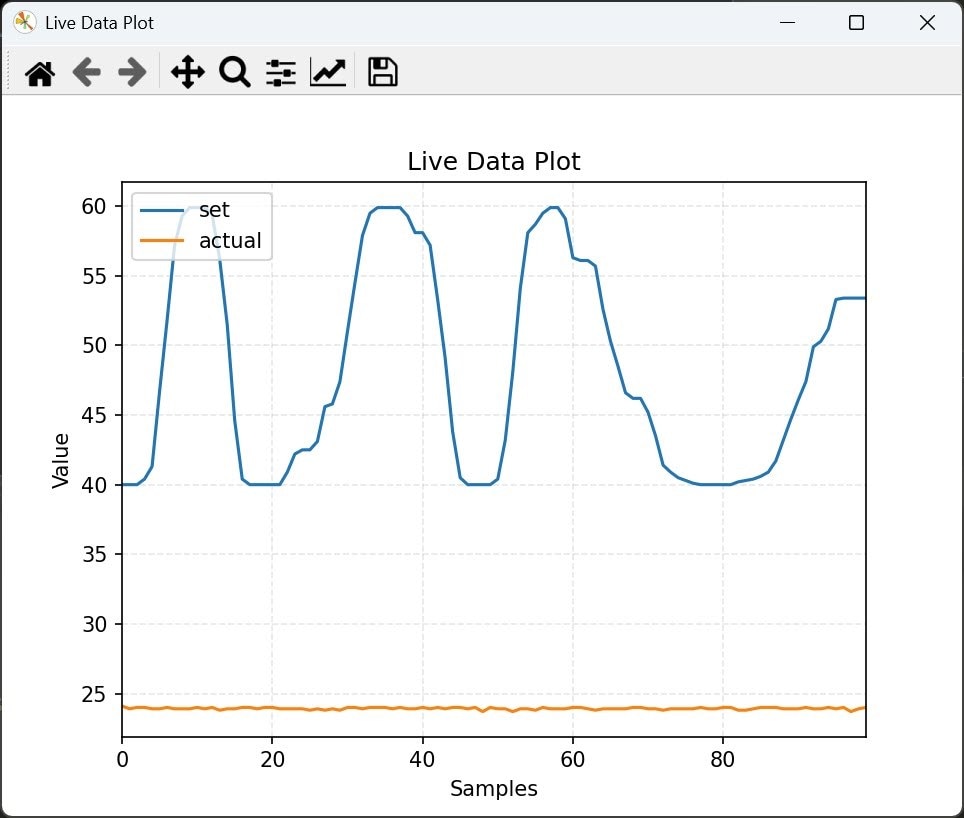Maximize the Live Data Plot window
This screenshot has height=818, width=964.
(856, 22)
